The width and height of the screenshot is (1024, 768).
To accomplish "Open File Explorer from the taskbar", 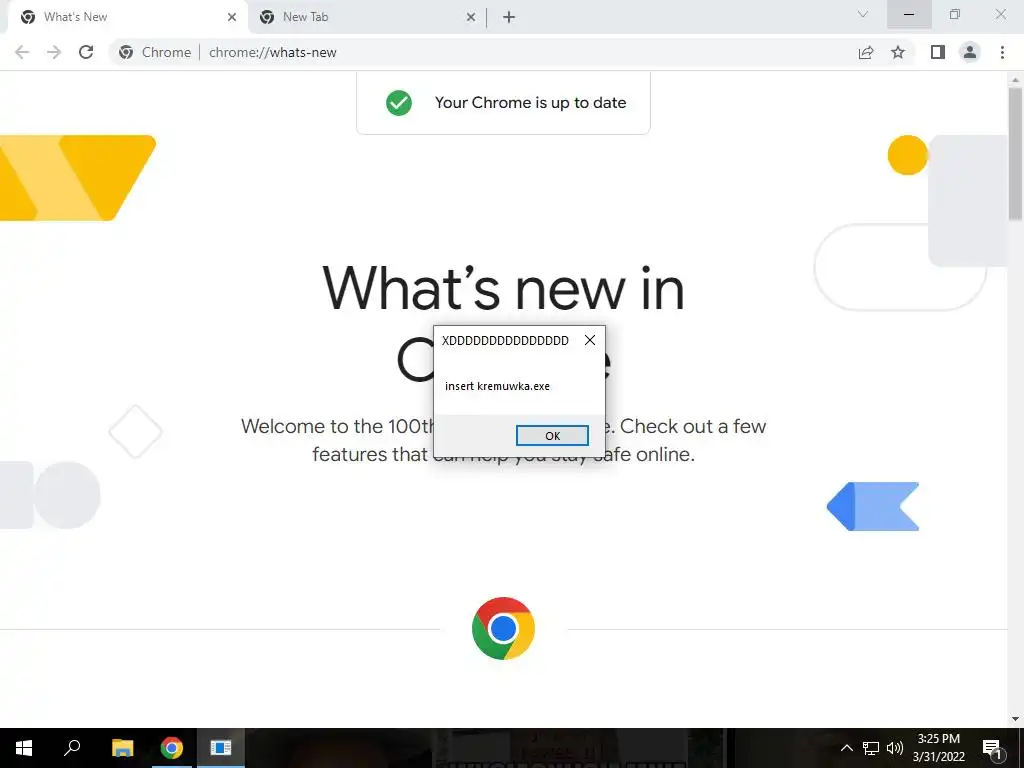I will click(122, 748).
